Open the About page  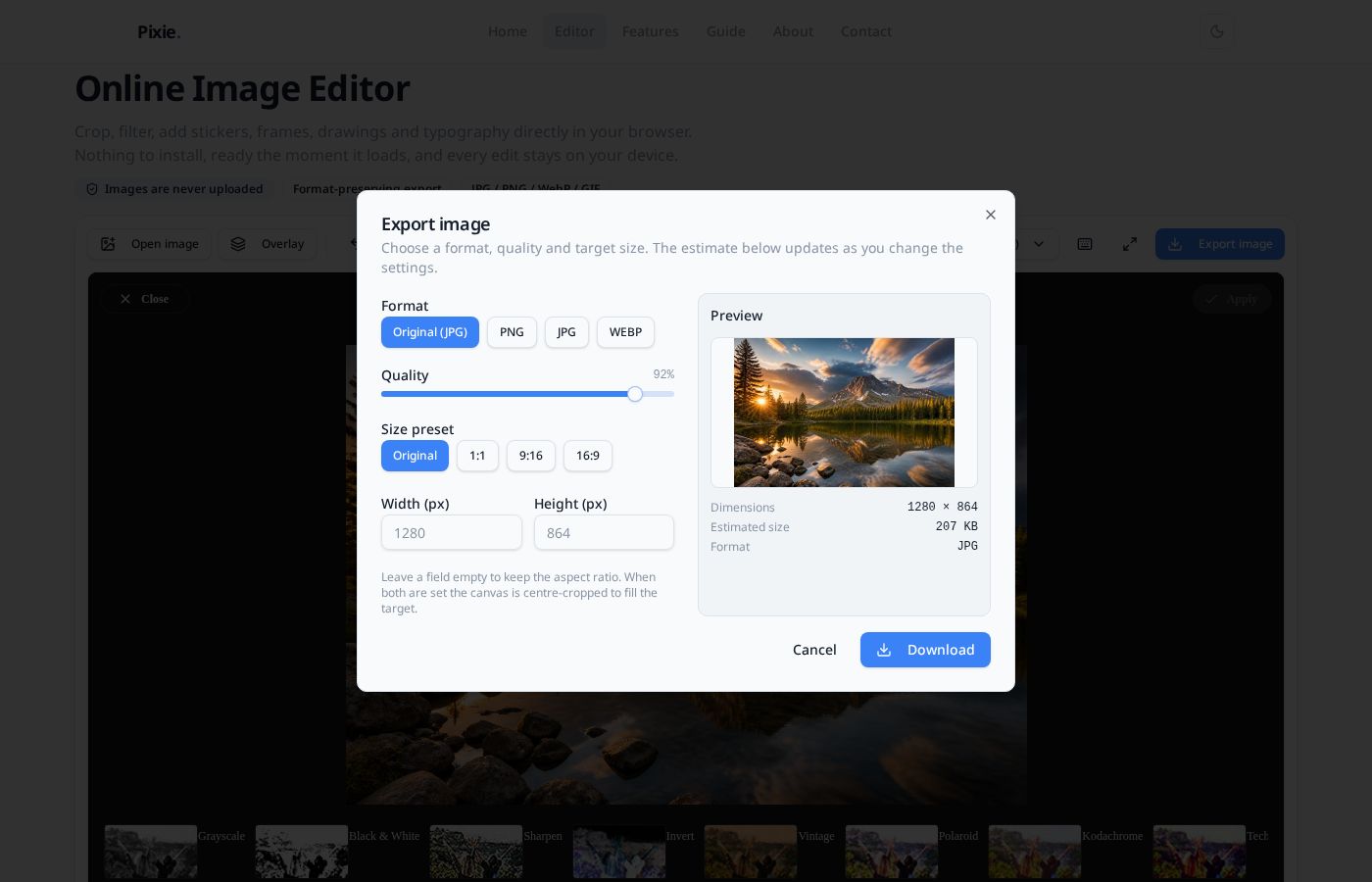pyautogui.click(x=793, y=31)
